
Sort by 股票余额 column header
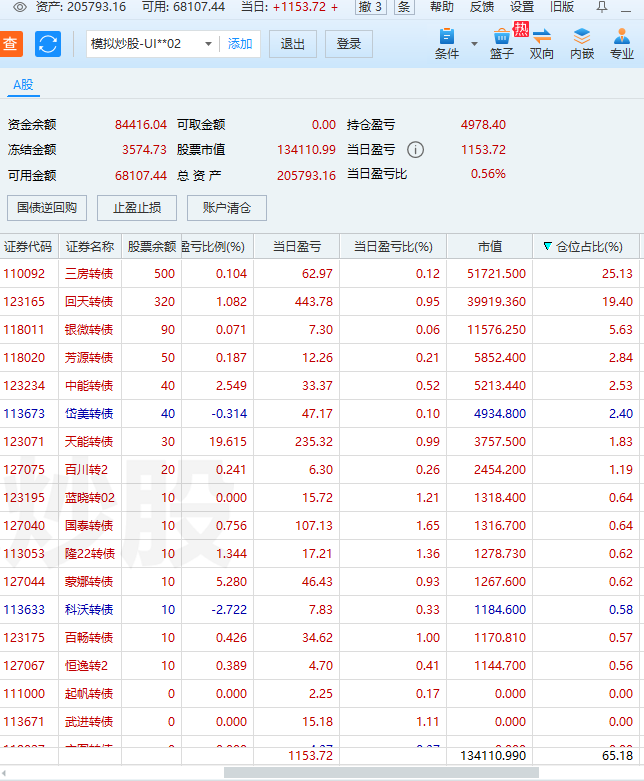151,247
